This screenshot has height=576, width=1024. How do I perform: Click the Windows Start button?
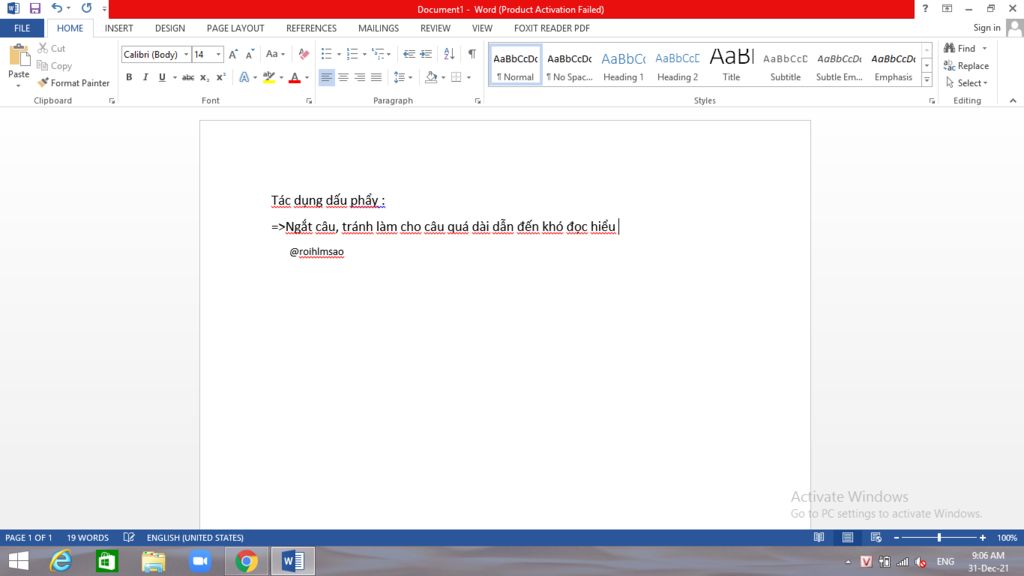coord(18,561)
